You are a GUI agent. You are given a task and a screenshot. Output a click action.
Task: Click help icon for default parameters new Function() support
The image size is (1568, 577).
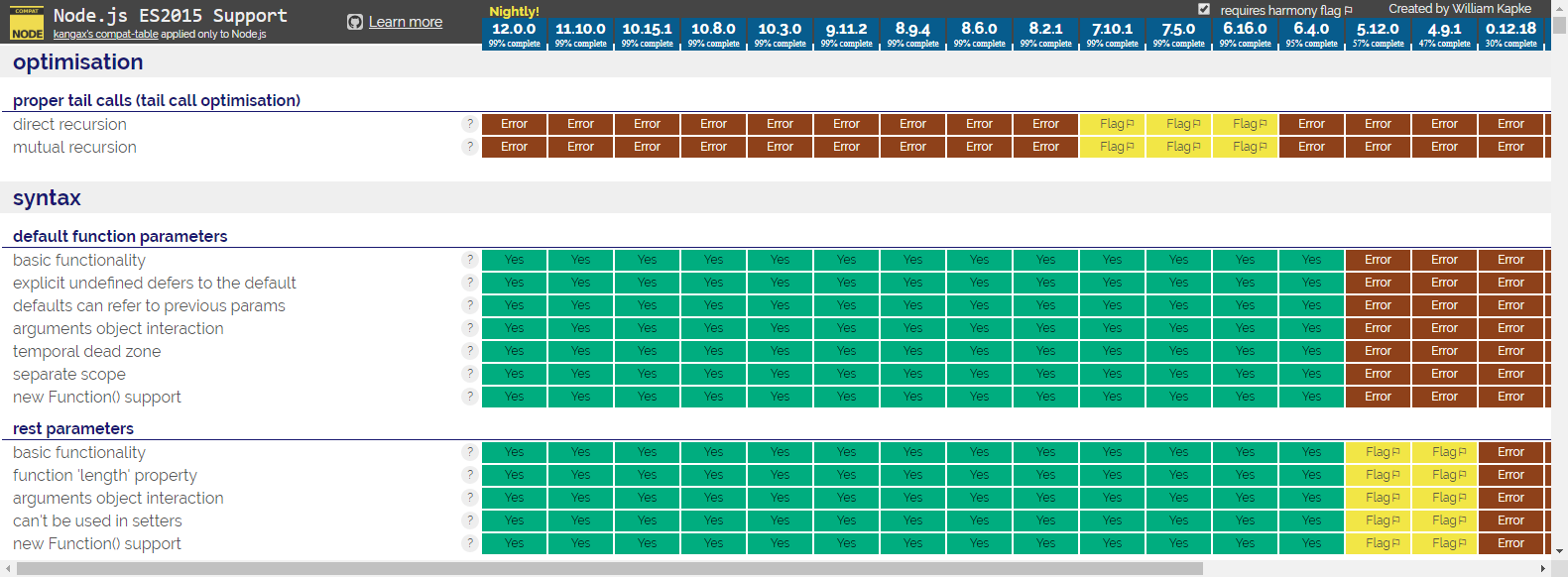pyautogui.click(x=469, y=397)
